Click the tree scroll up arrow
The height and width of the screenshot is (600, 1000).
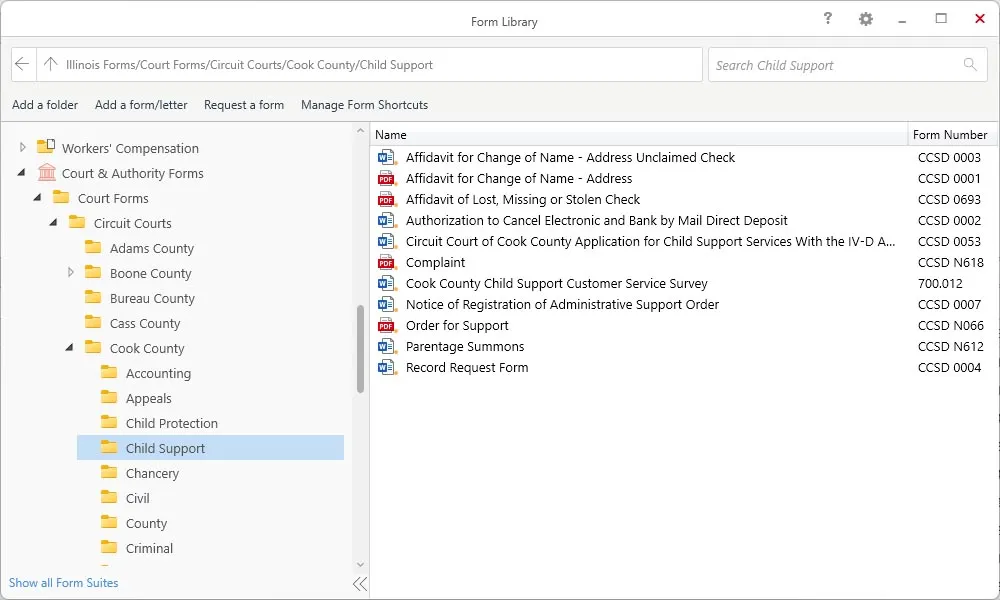coord(360,131)
